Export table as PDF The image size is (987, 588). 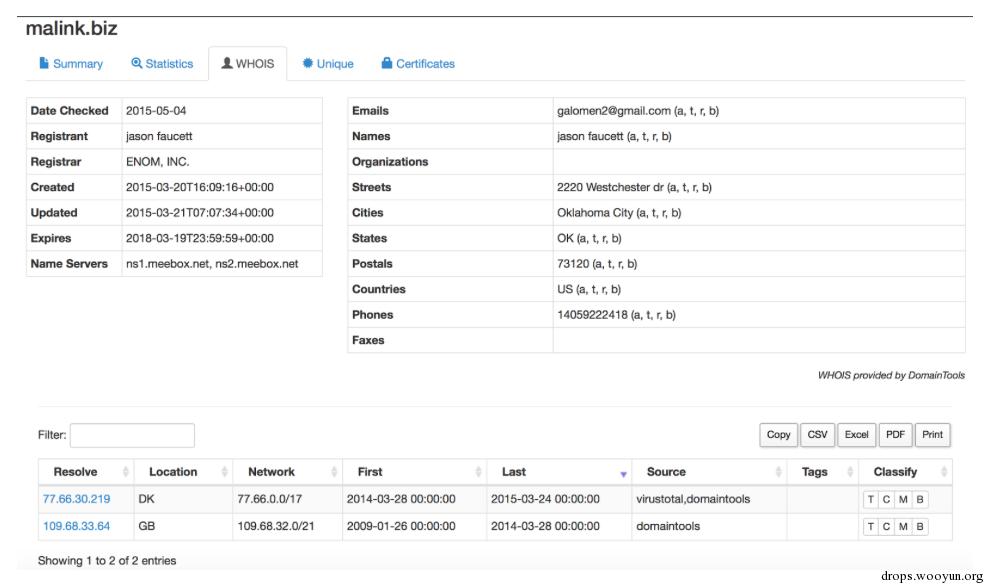coord(895,435)
